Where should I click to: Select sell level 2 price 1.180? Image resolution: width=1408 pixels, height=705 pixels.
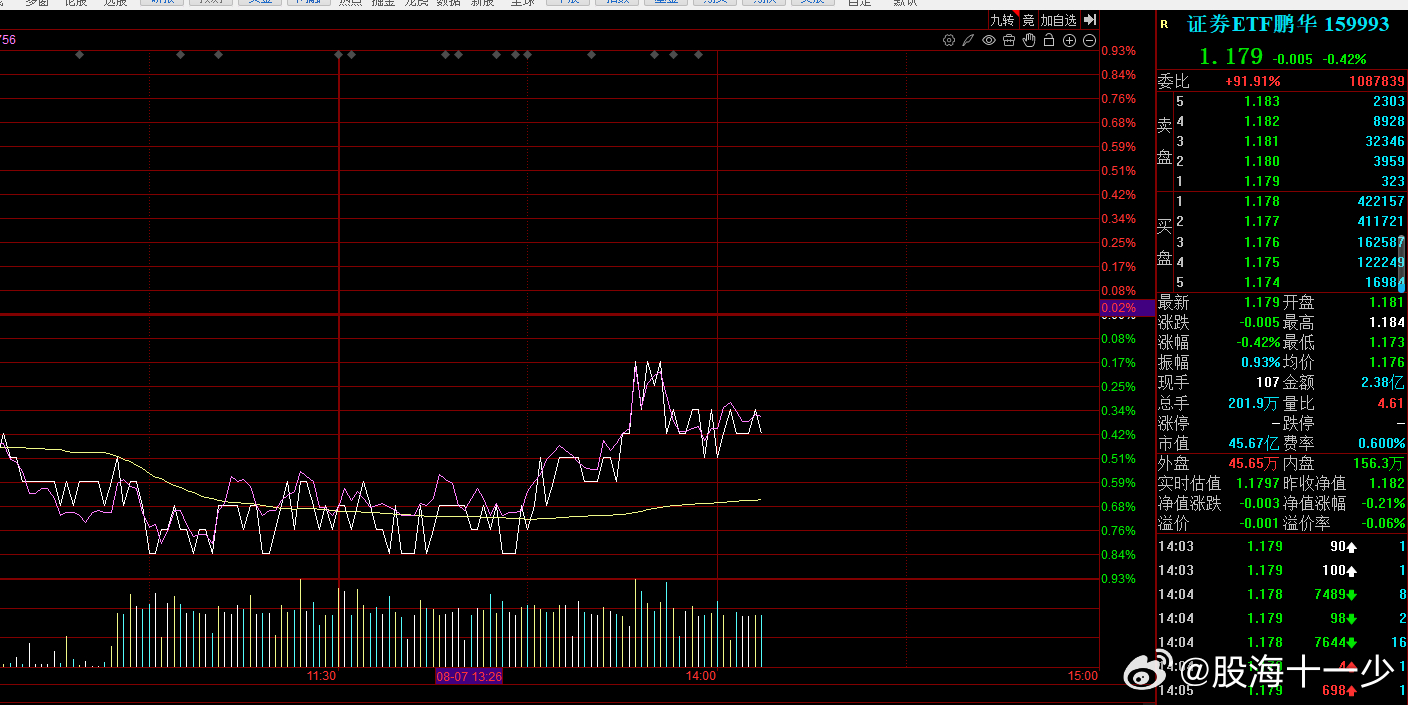[1262, 161]
